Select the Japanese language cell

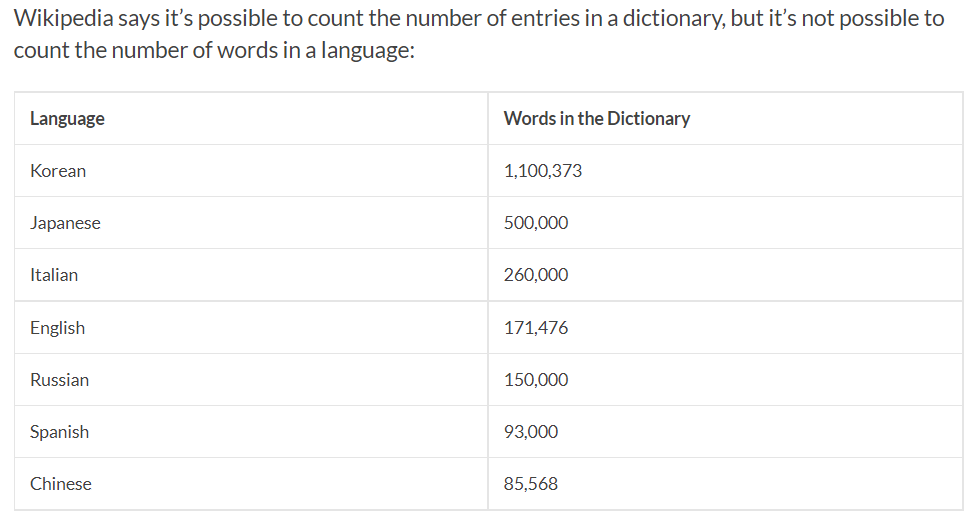pos(65,223)
